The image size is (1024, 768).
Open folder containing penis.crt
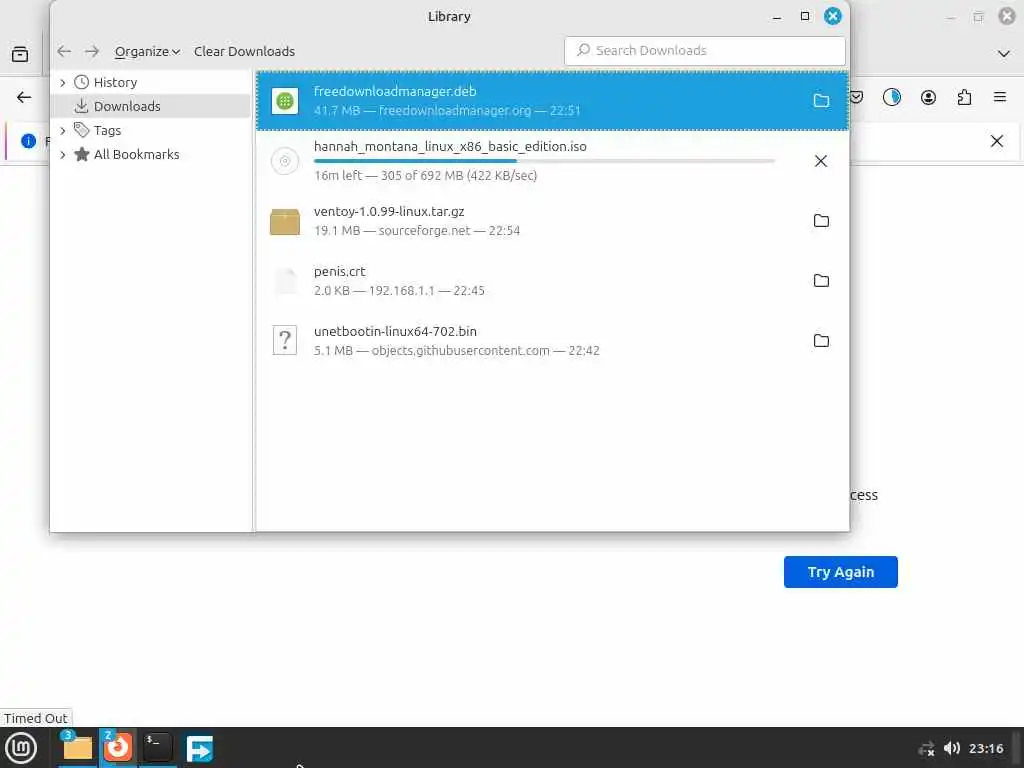coord(821,281)
